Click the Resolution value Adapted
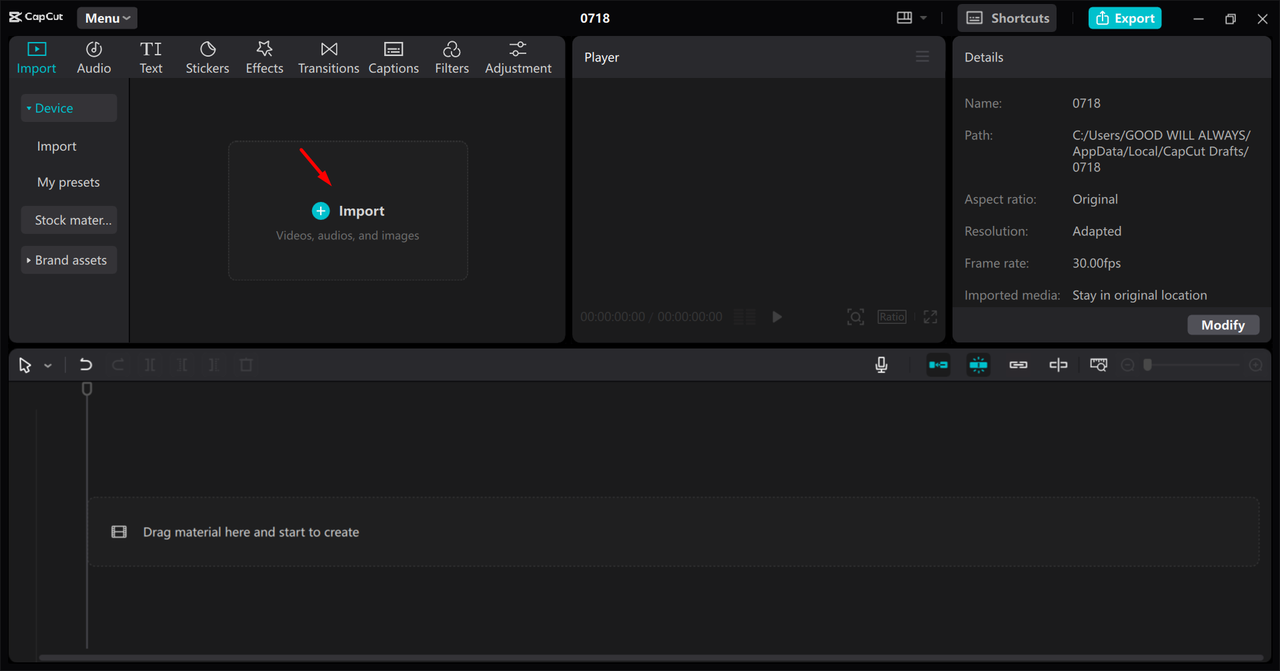Viewport: 1280px width, 671px height. tap(1097, 231)
